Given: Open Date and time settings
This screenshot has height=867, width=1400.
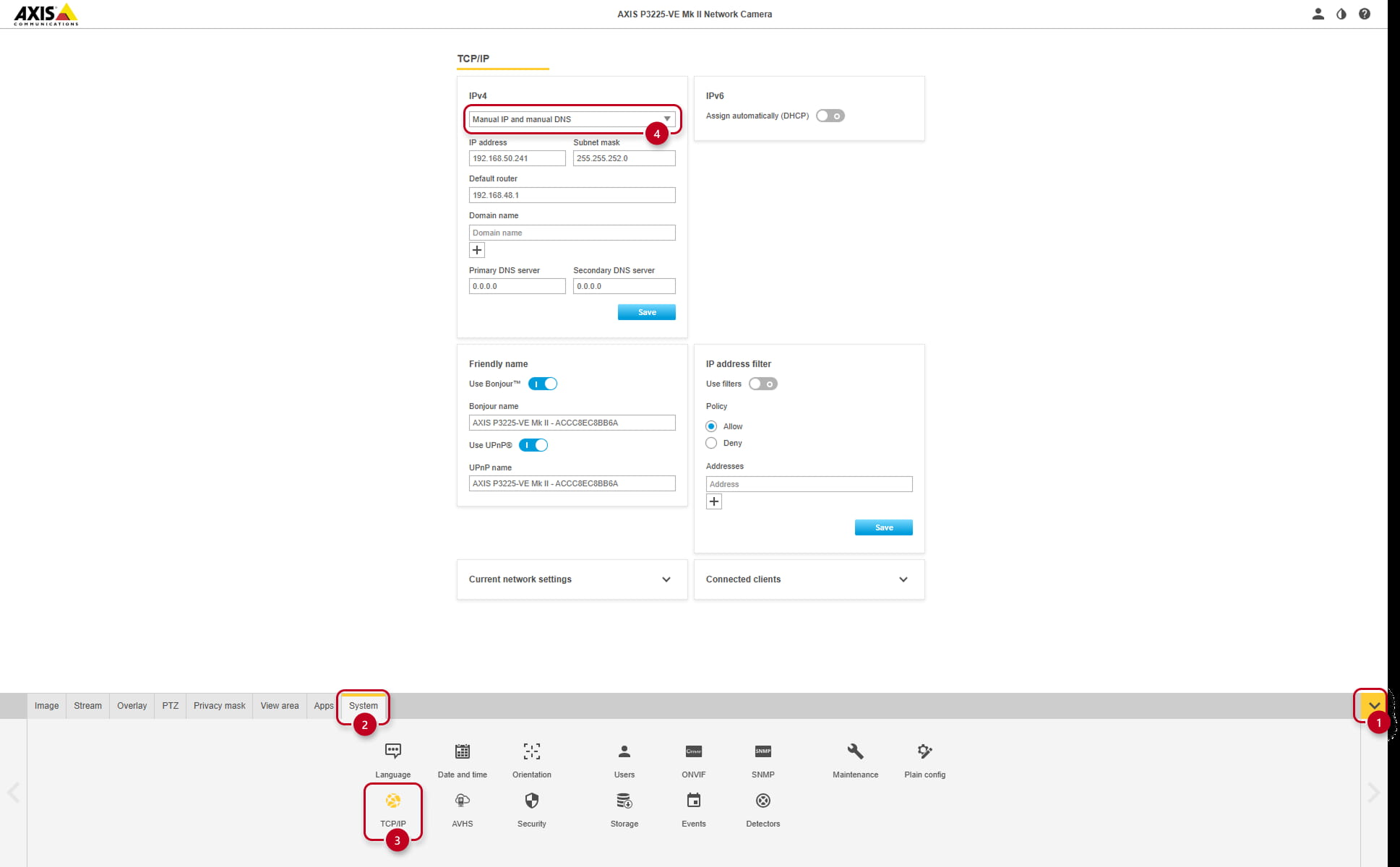Looking at the screenshot, I should click(463, 751).
